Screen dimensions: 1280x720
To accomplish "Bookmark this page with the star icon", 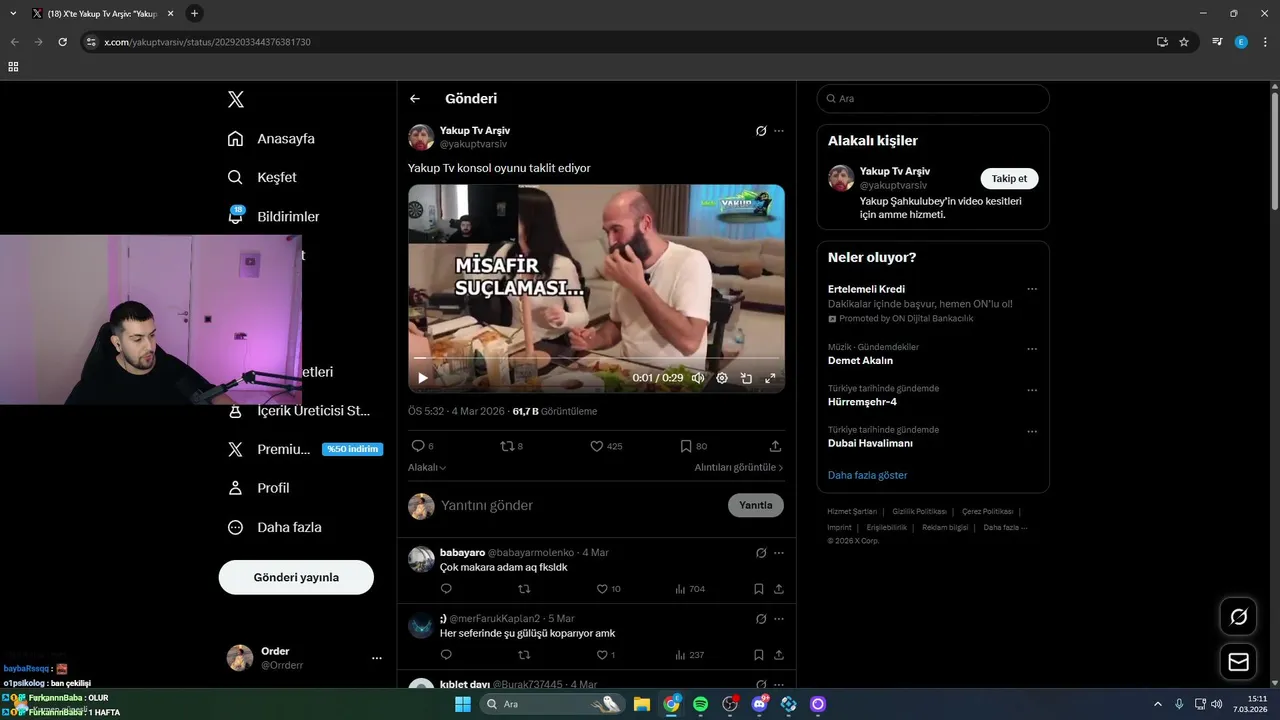I will [x=1184, y=42].
